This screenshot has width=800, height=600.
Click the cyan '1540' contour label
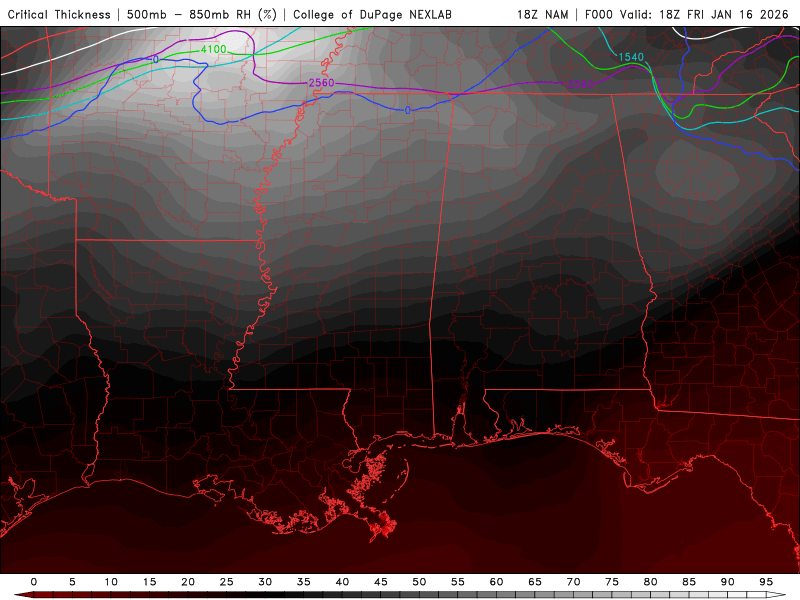click(x=631, y=57)
